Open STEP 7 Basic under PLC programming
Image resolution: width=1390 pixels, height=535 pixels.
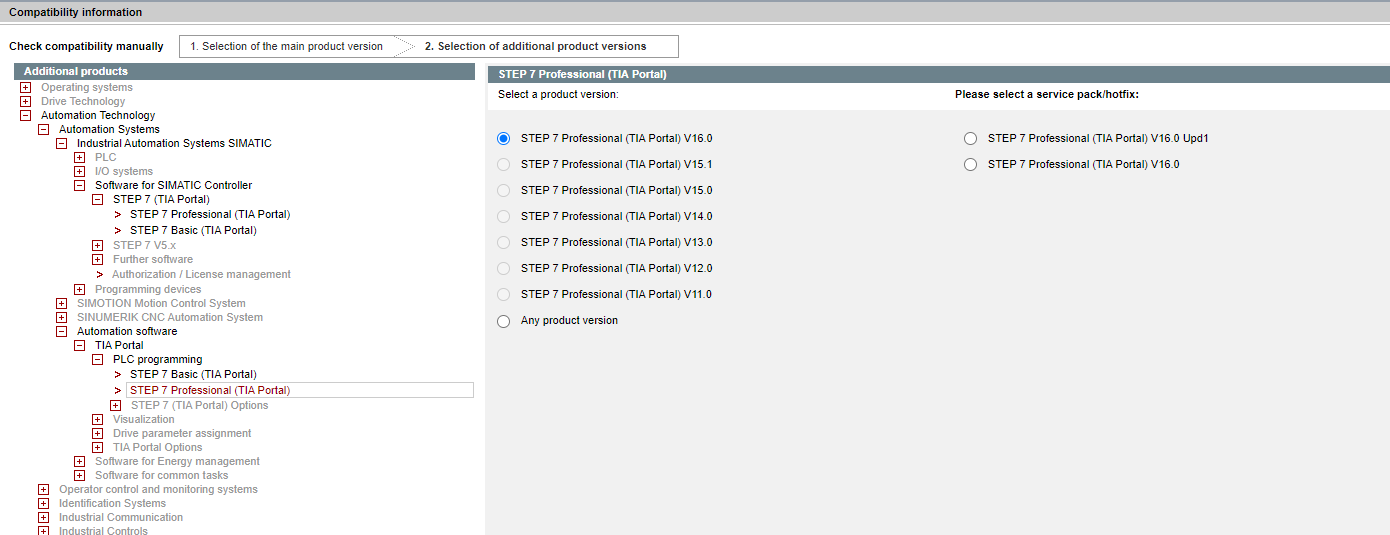point(193,374)
